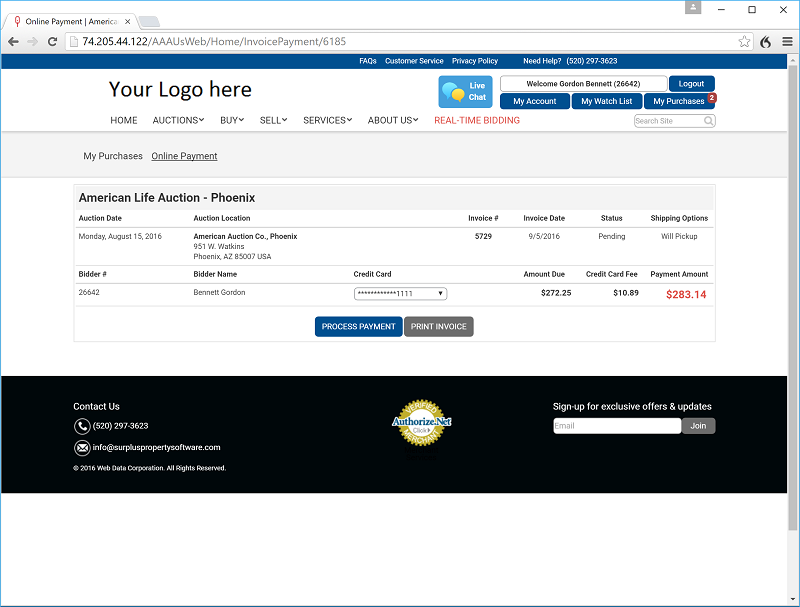
Task: Open My Account
Action: pos(535,101)
